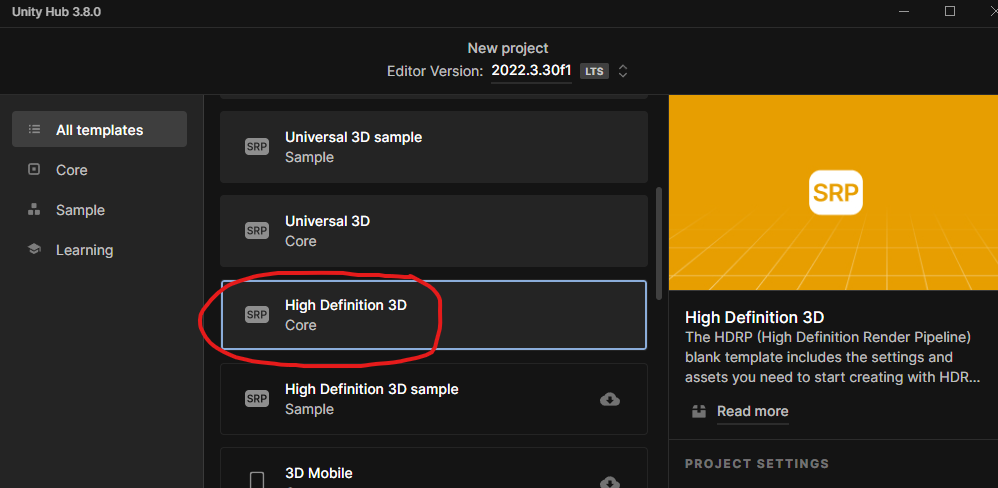The width and height of the screenshot is (998, 488).
Task: Click the SRP preview thumbnail image
Action: coord(835,192)
